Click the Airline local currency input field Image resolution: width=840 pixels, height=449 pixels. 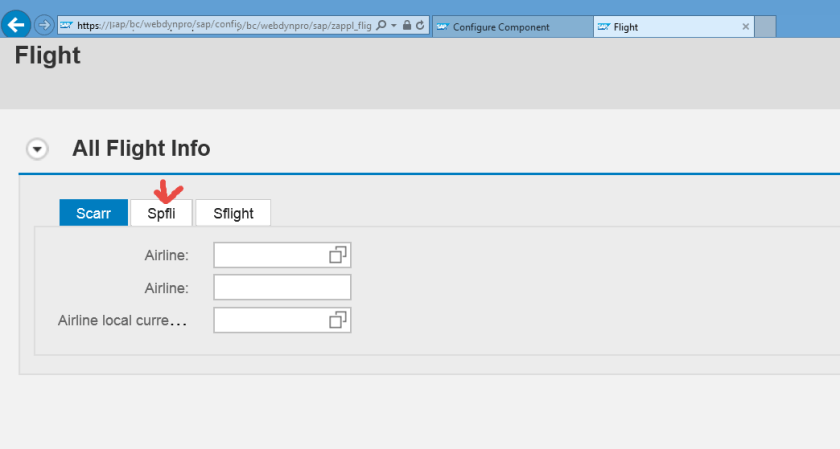[282, 320]
